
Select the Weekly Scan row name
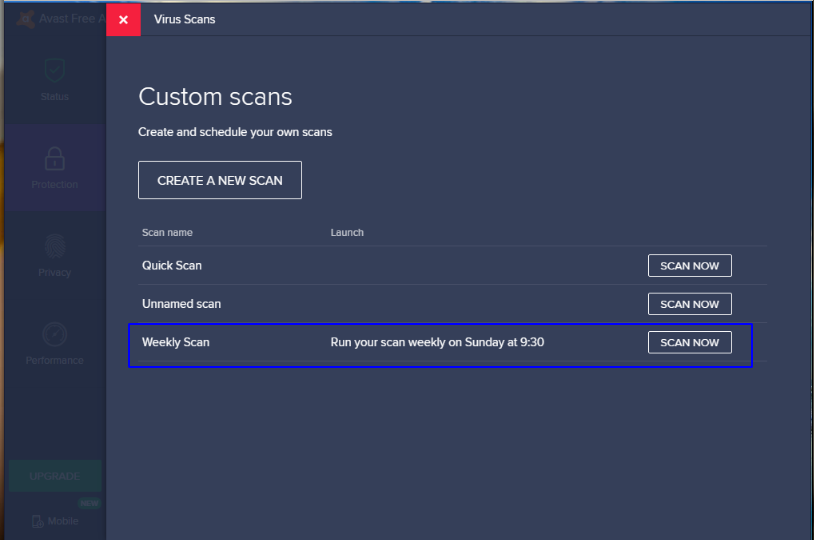click(175, 342)
